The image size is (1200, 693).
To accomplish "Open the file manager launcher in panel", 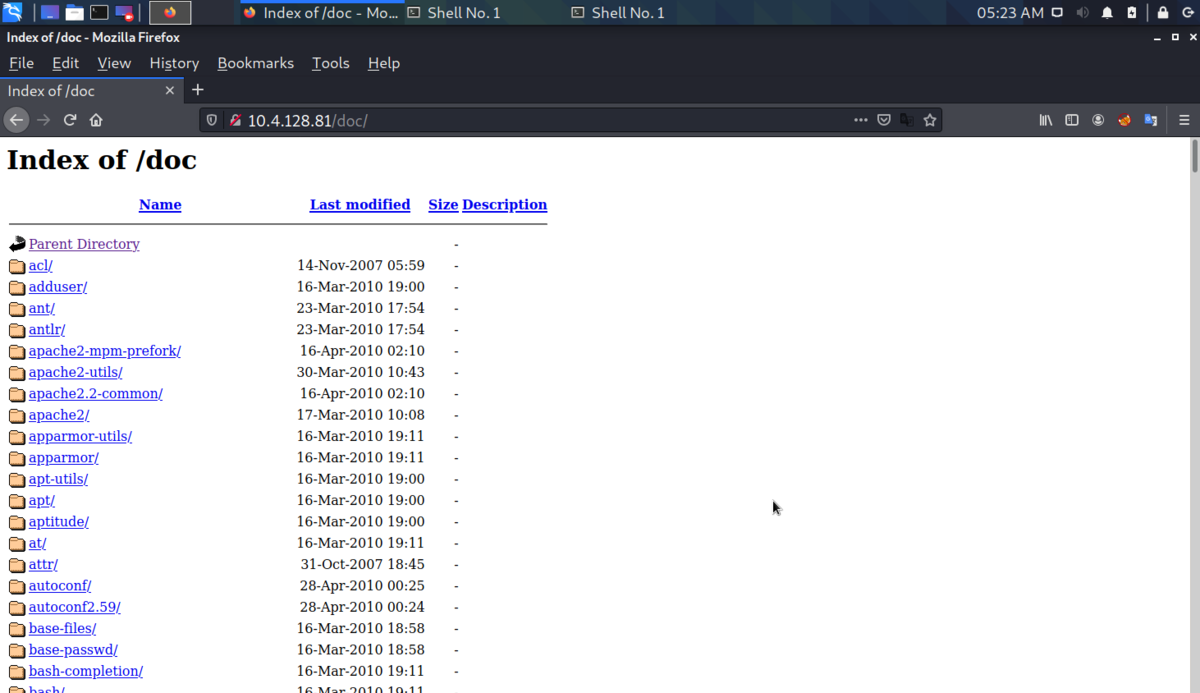I will pyautogui.click(x=75, y=13).
